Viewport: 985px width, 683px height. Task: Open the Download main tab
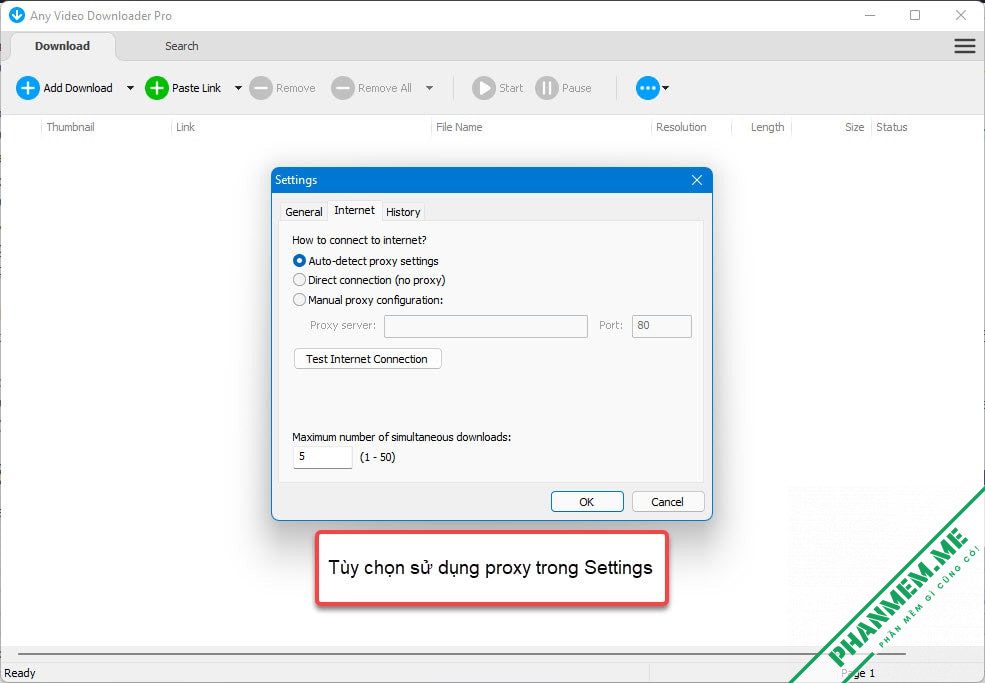pyautogui.click(x=62, y=46)
